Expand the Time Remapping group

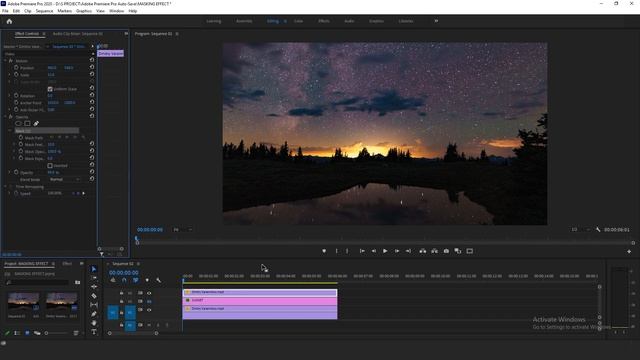(x=6, y=187)
